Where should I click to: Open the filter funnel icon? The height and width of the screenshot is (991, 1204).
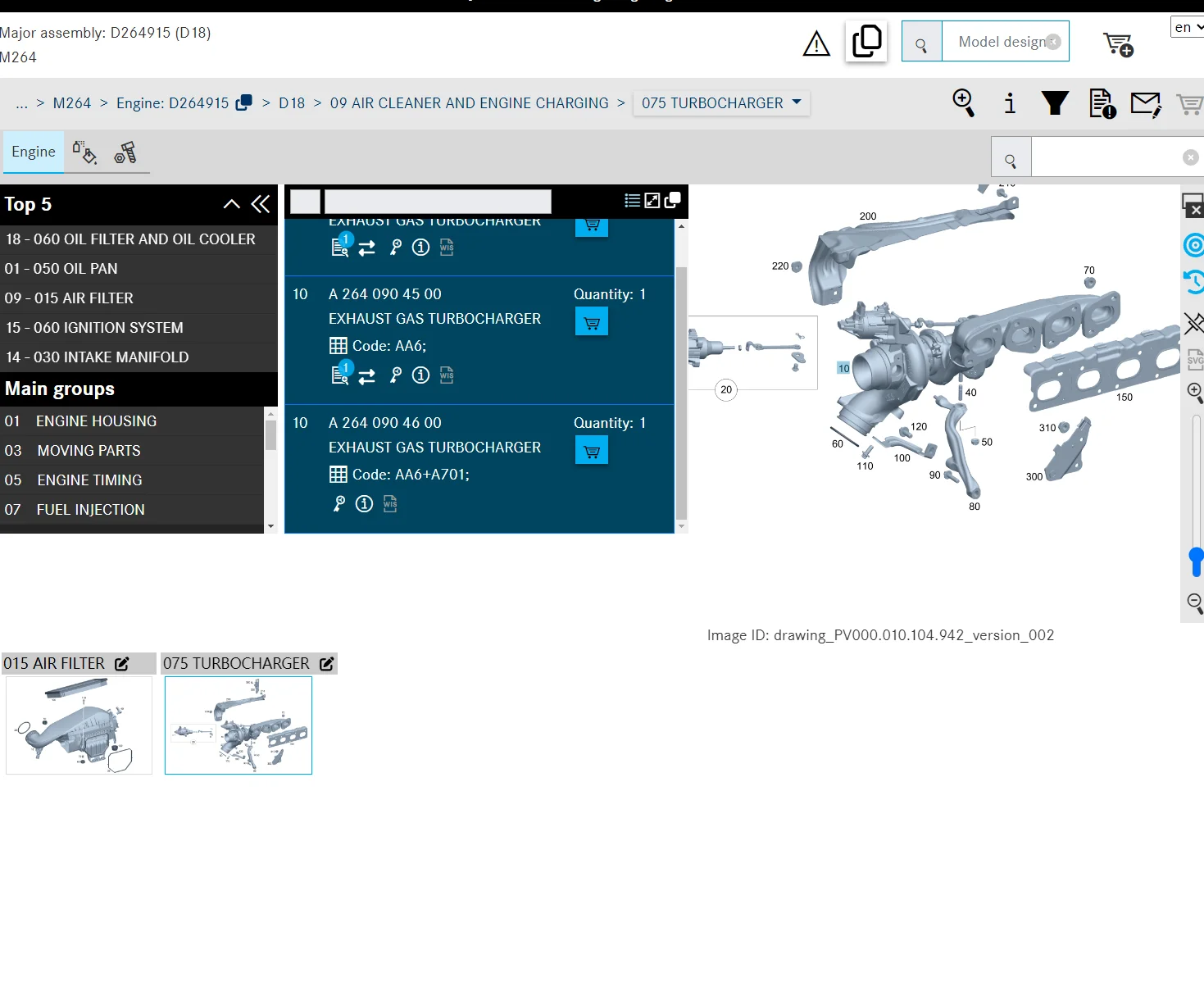point(1055,103)
